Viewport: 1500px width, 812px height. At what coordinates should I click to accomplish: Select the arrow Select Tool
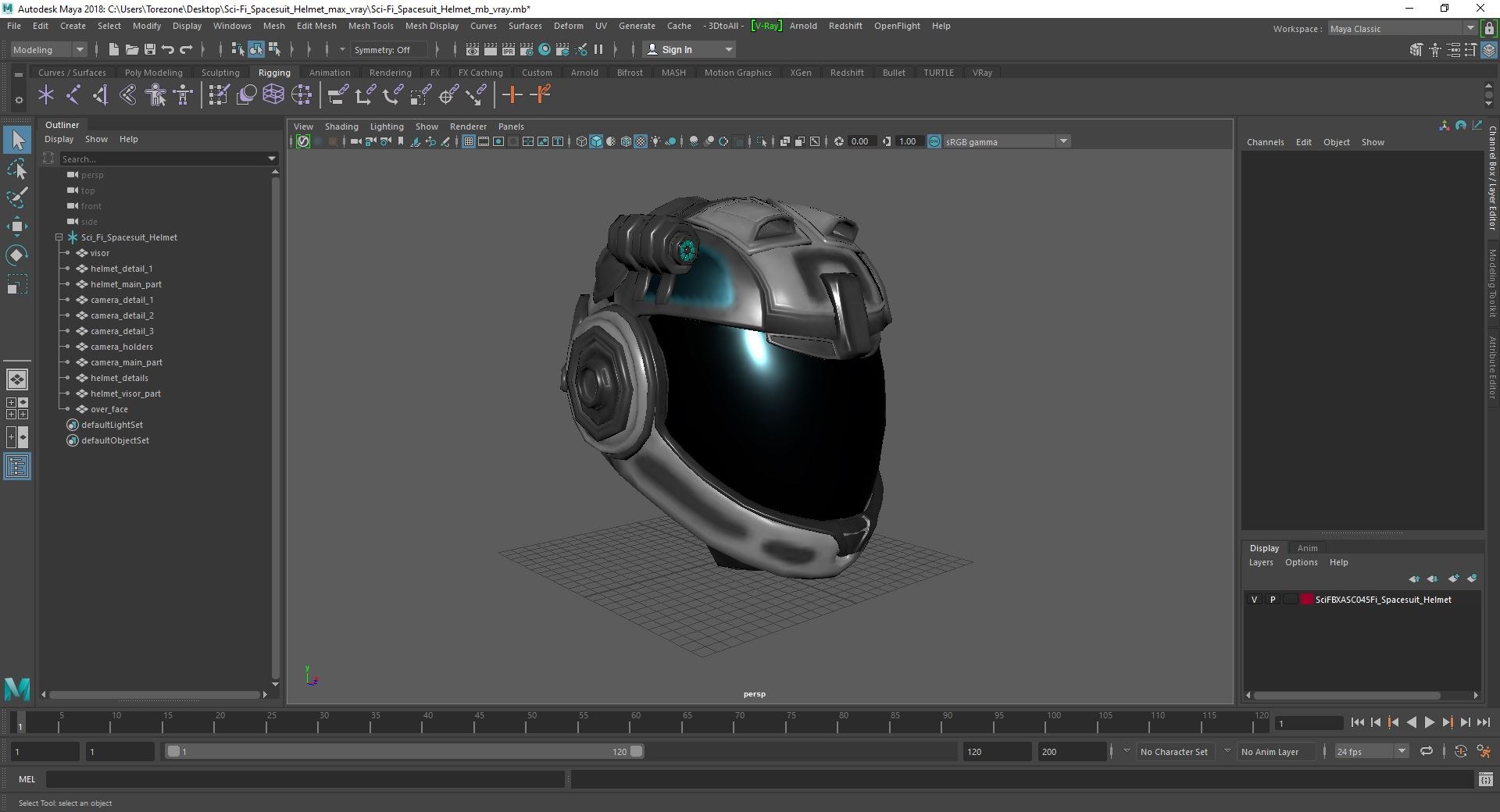17,141
